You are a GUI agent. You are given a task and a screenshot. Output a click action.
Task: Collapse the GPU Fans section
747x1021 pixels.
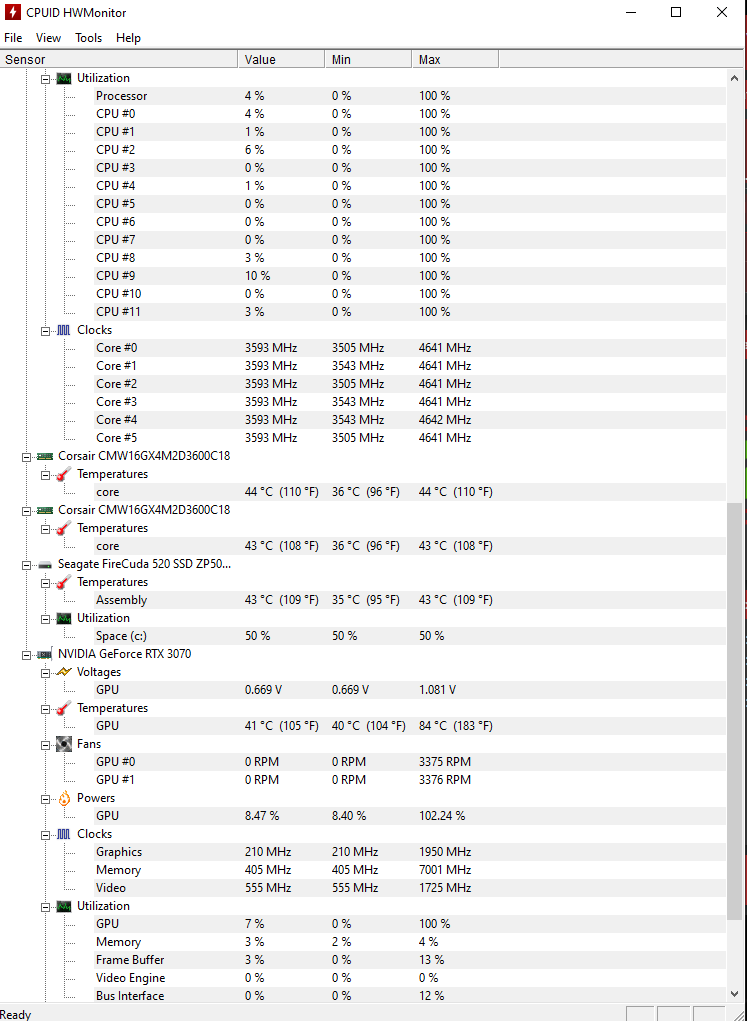[x=45, y=744]
